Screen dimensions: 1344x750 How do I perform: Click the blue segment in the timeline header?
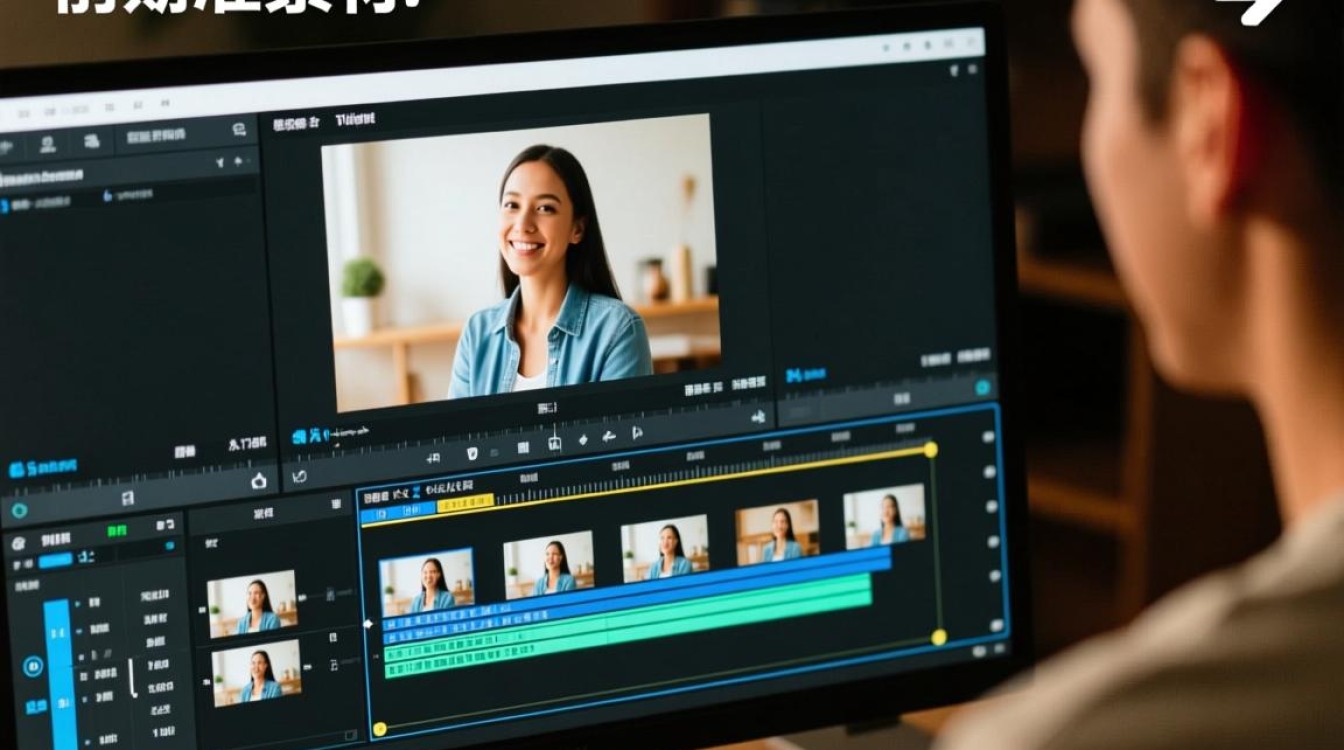[x=398, y=513]
